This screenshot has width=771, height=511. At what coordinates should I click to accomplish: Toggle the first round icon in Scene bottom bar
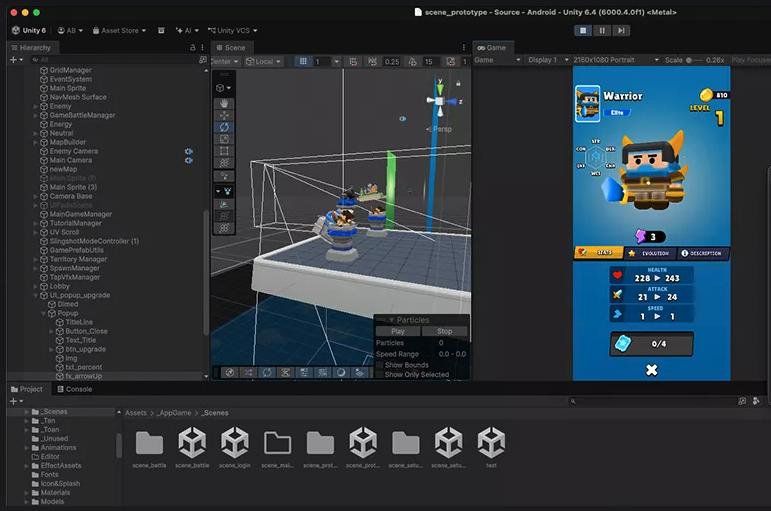(x=230, y=373)
